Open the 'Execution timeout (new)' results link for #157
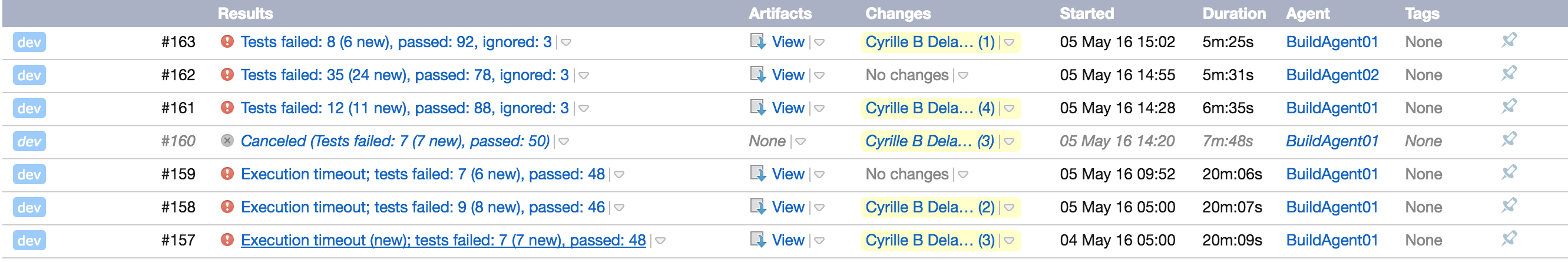 pyautogui.click(x=442, y=240)
